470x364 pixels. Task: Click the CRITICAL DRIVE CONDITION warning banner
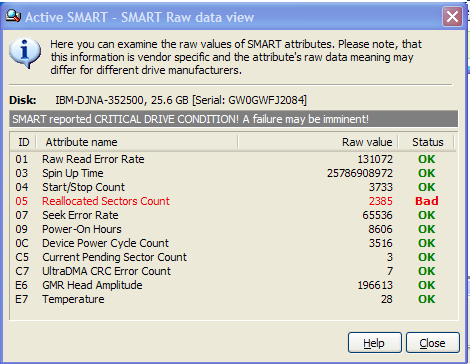point(234,119)
